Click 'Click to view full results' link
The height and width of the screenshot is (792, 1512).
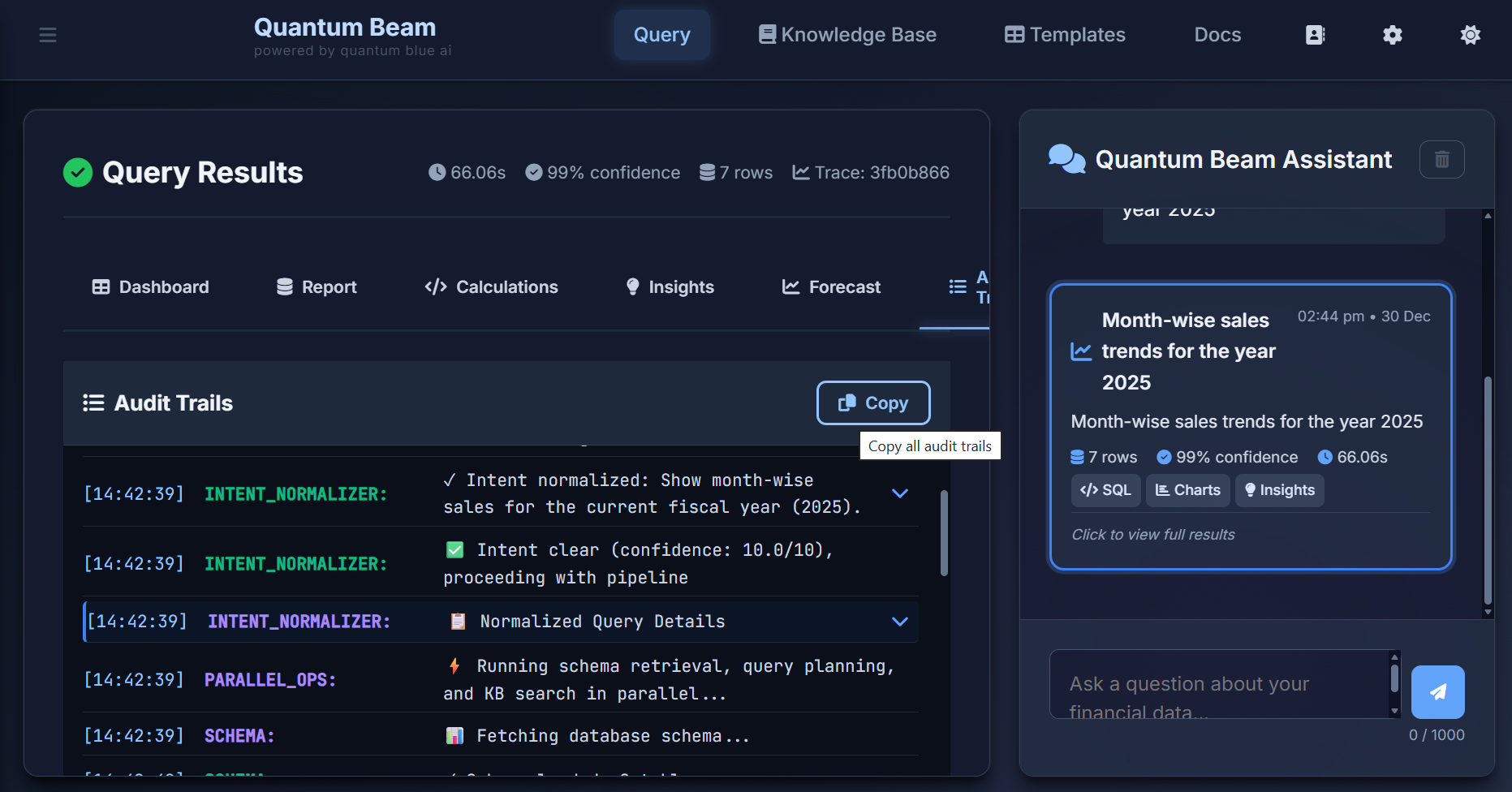[x=1153, y=535]
